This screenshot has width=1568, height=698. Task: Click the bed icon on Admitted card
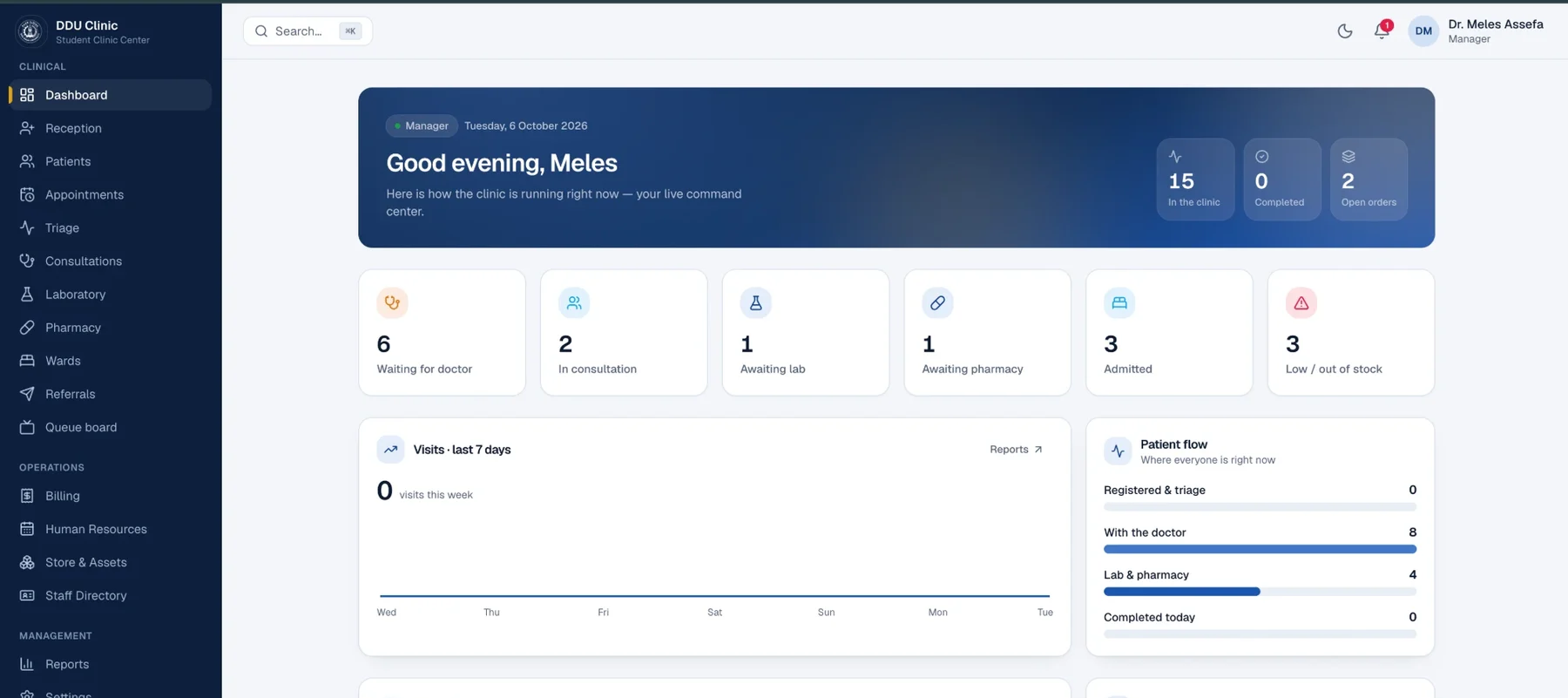click(x=1119, y=302)
